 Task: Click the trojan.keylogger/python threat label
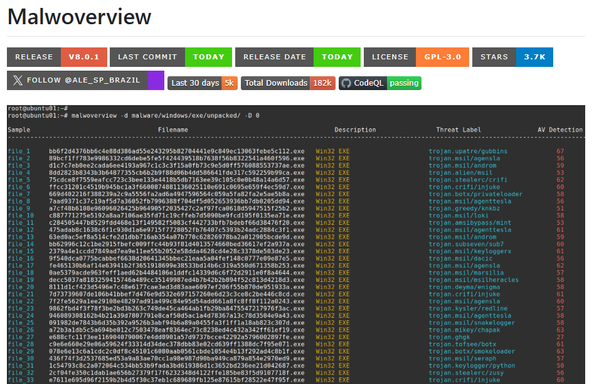click(x=472, y=366)
